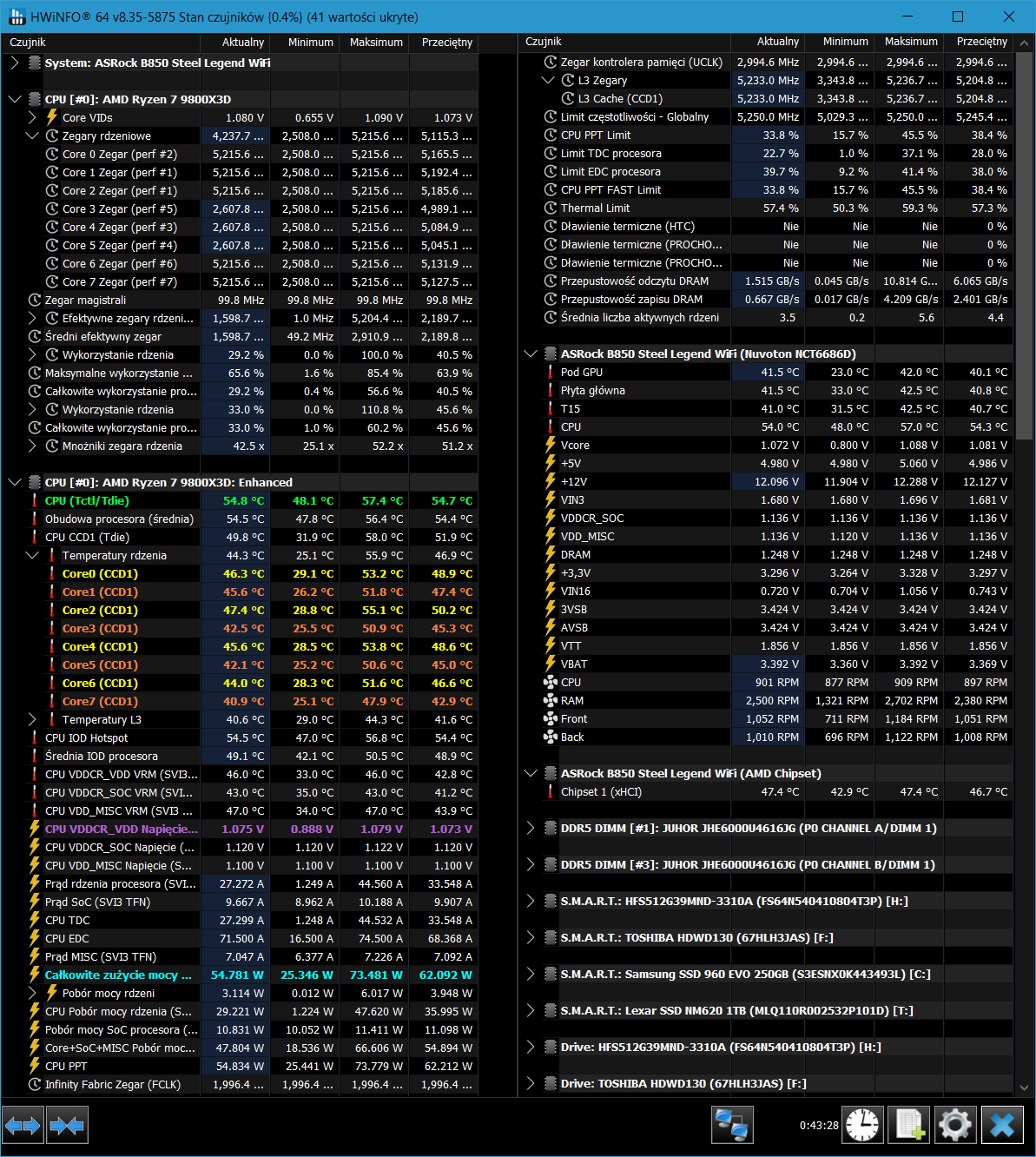The image size is (1036, 1157).
Task: Click right pane Czujnik column header
Action: coord(624,42)
